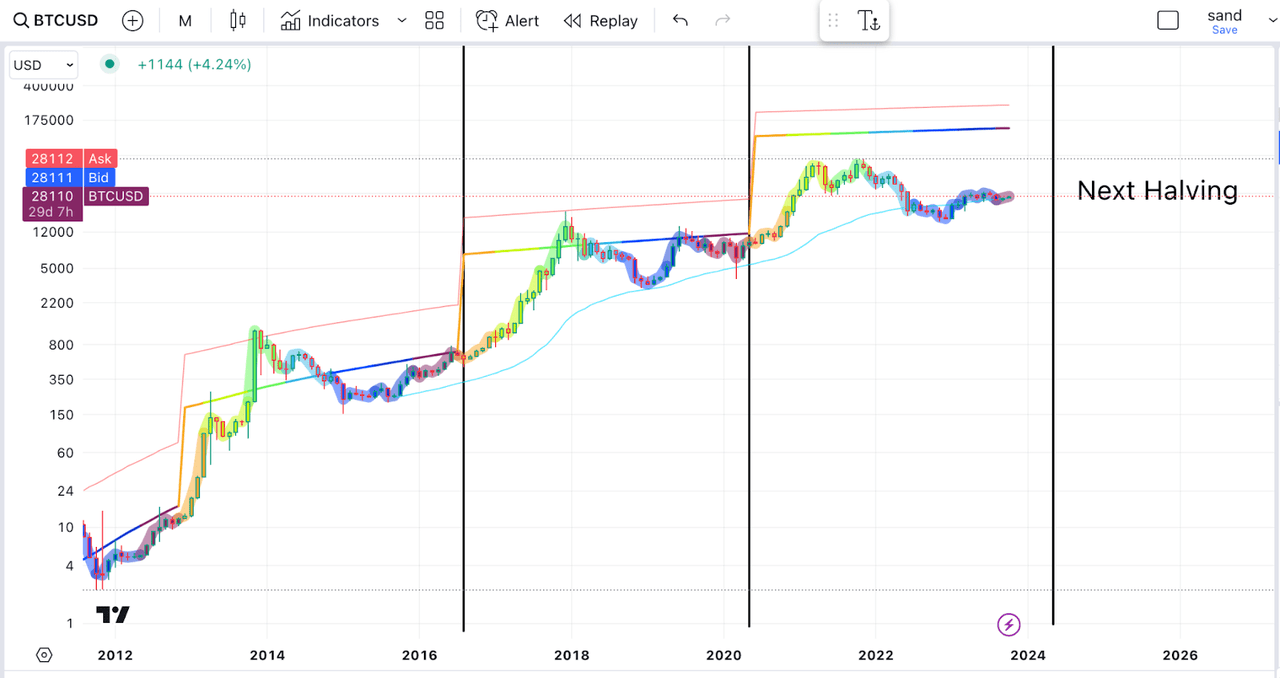Image resolution: width=1280 pixels, height=678 pixels.
Task: Select the Next Halving text annotation
Action: pos(1157,190)
